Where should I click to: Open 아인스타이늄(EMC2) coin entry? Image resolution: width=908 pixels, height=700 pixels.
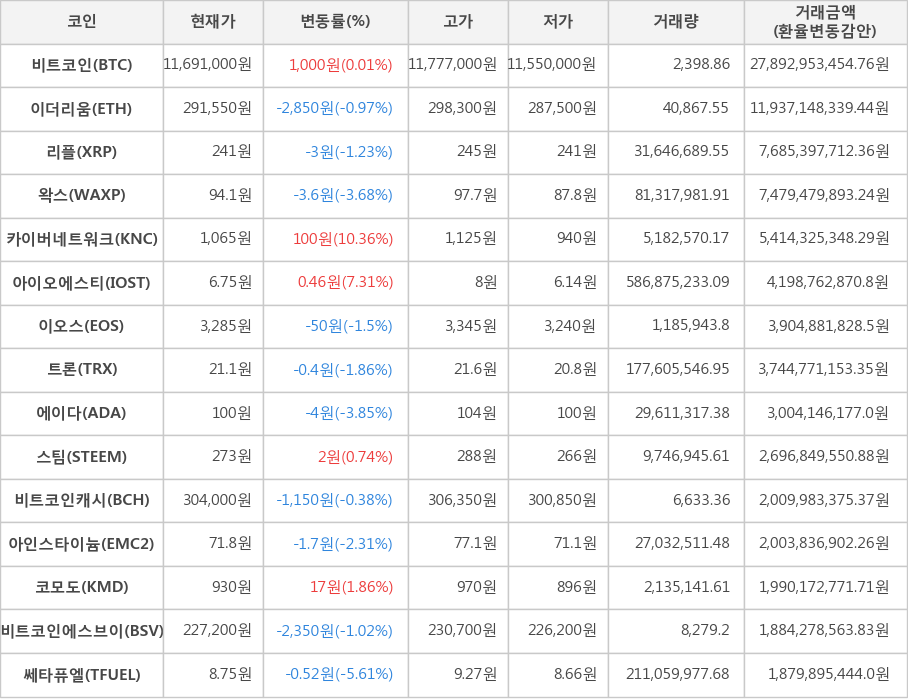pyautogui.click(x=82, y=544)
